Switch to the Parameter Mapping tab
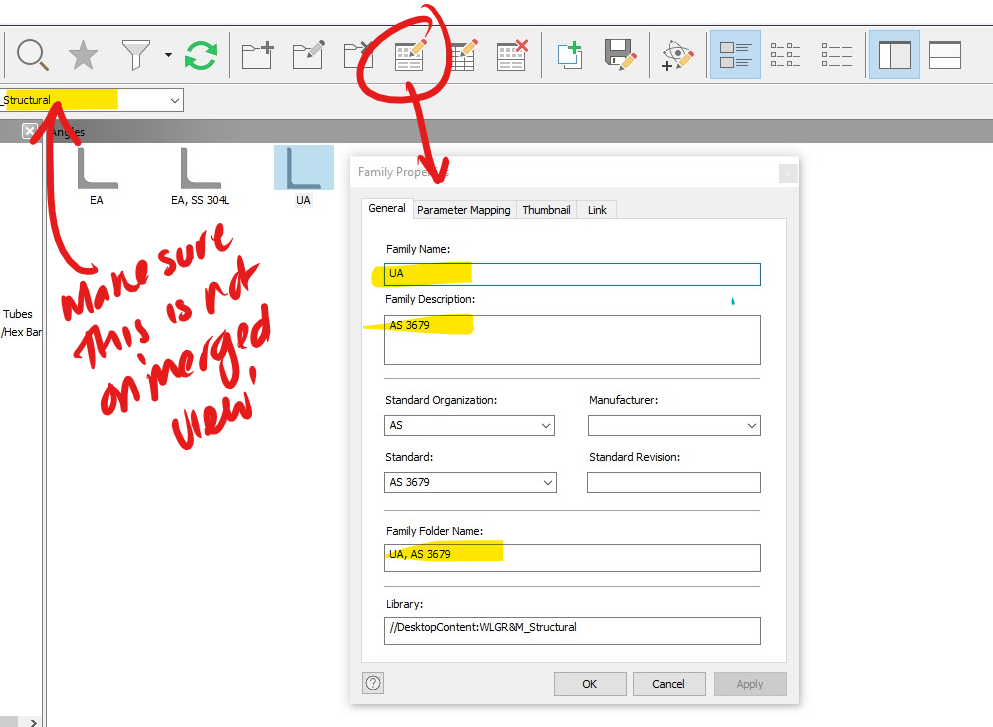993x727 pixels. 463,209
